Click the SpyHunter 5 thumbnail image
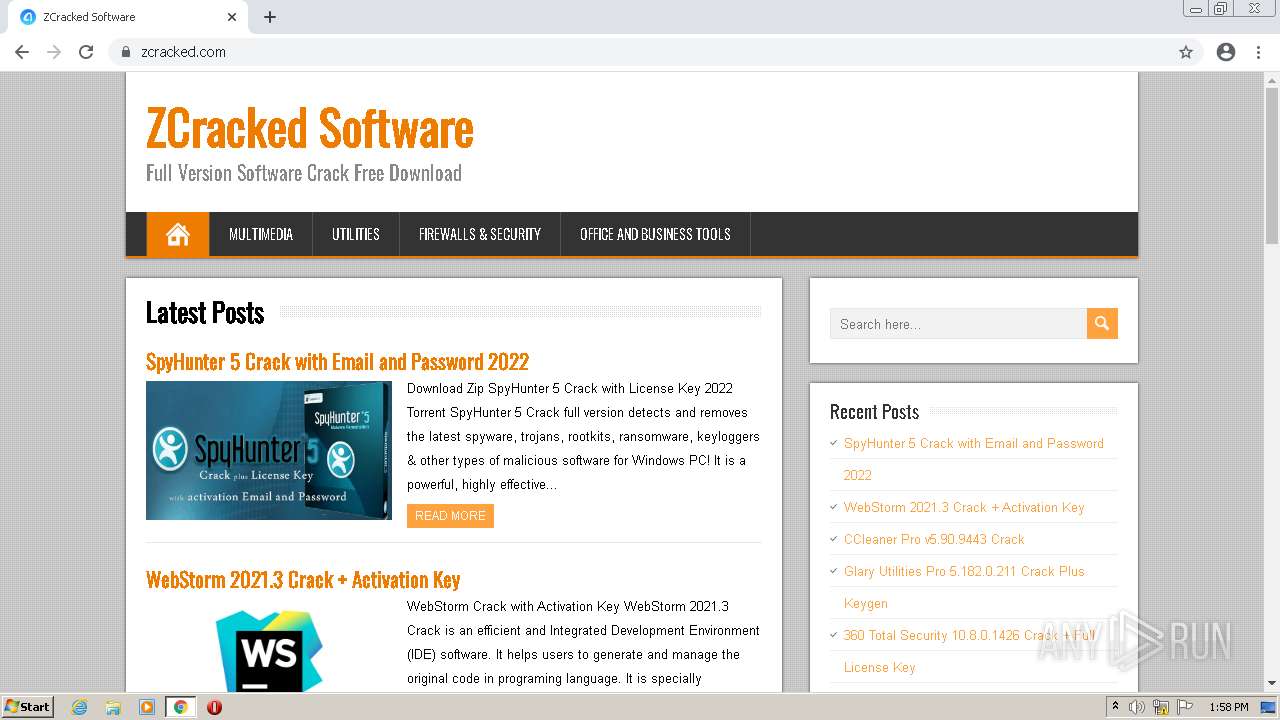The height and width of the screenshot is (720, 1280). (x=269, y=450)
